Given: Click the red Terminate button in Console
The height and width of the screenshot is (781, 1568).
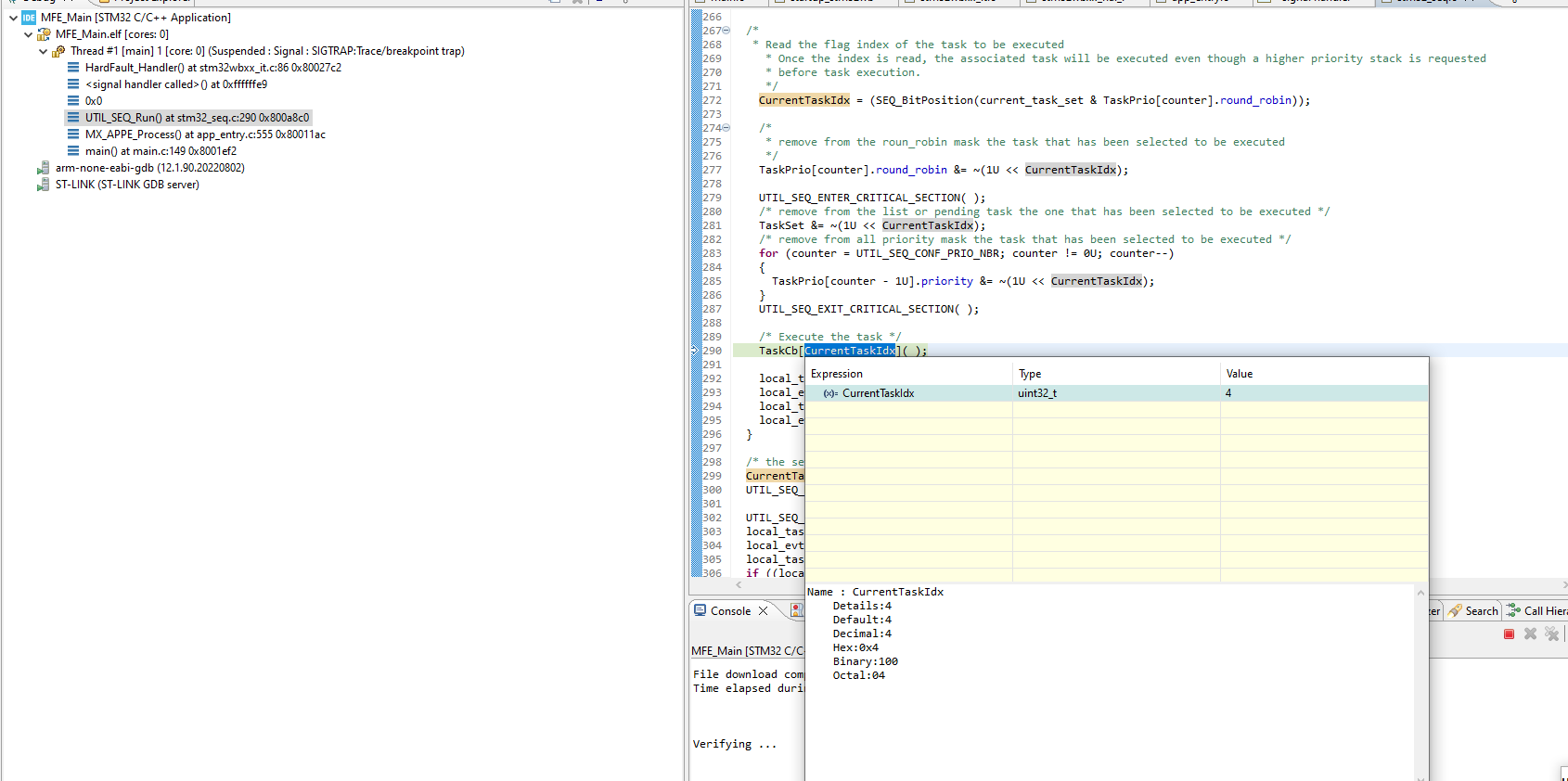Looking at the screenshot, I should 1509,634.
